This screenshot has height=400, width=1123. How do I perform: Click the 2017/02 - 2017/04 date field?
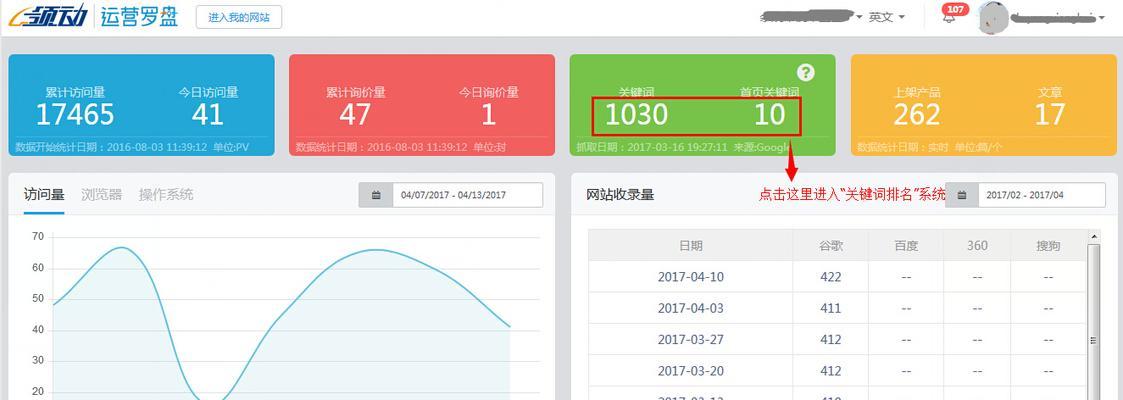[x=1041, y=195]
